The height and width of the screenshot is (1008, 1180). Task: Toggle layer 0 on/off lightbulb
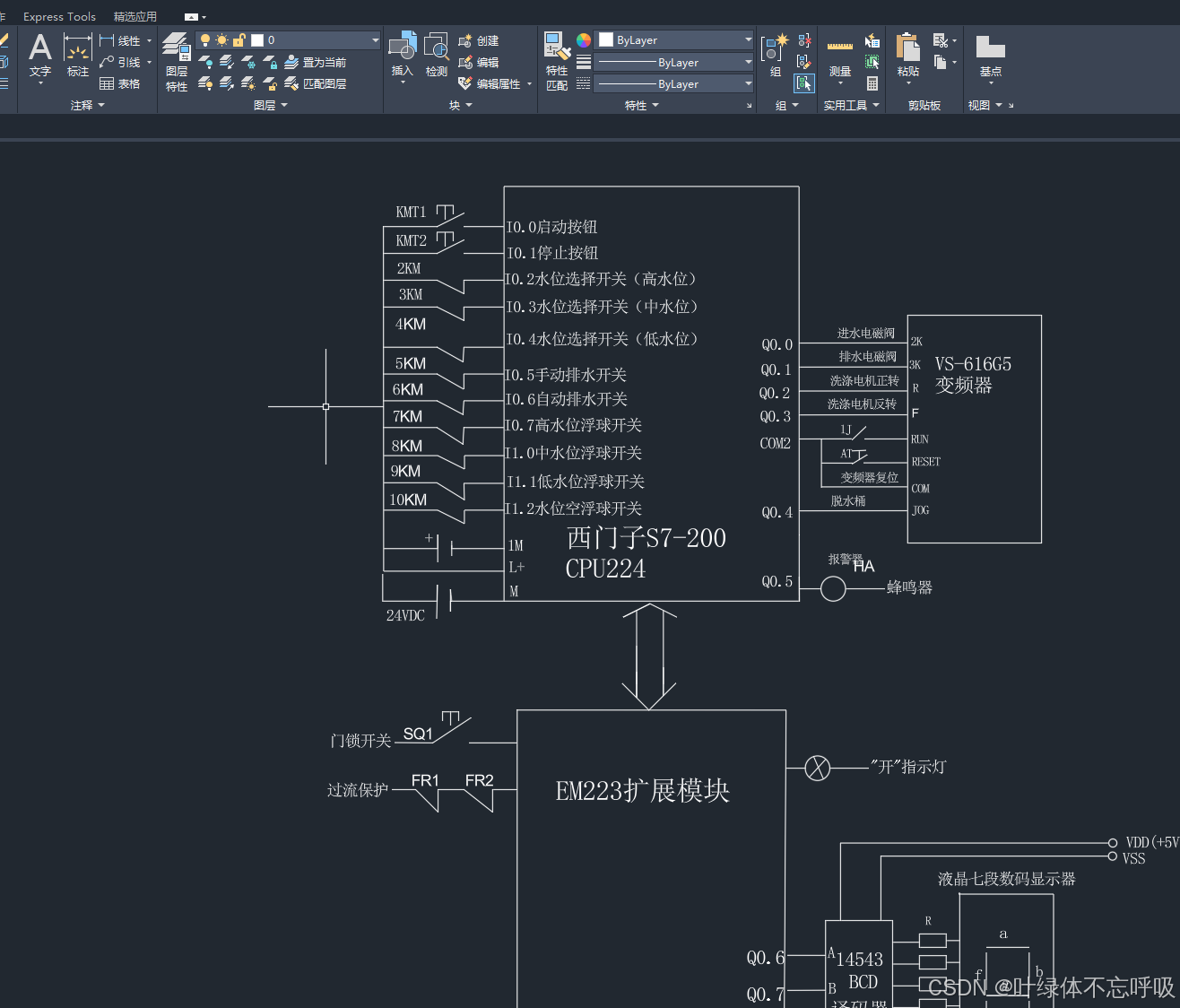pos(205,40)
